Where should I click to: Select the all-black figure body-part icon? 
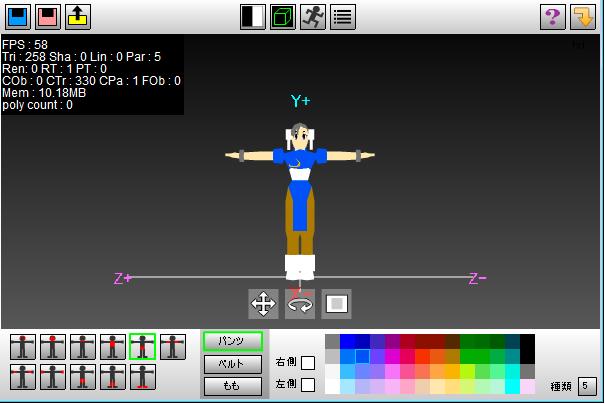(83, 347)
